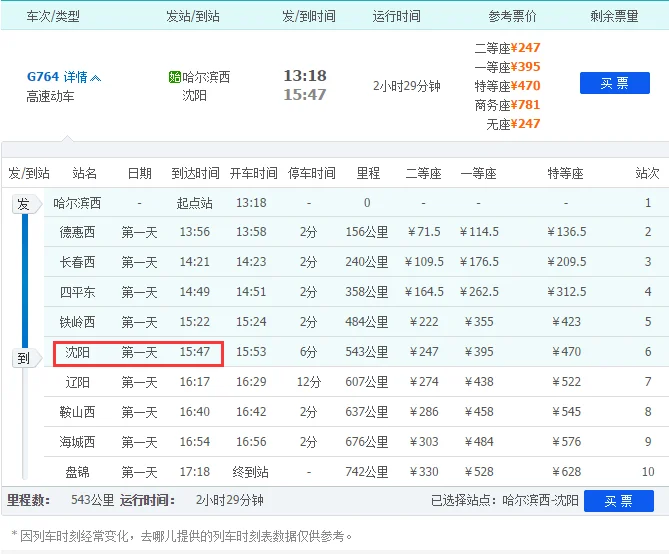The width and height of the screenshot is (669, 554).
Task: Click the ¥262.5 first-class fare for 四平东
Action: [479, 292]
